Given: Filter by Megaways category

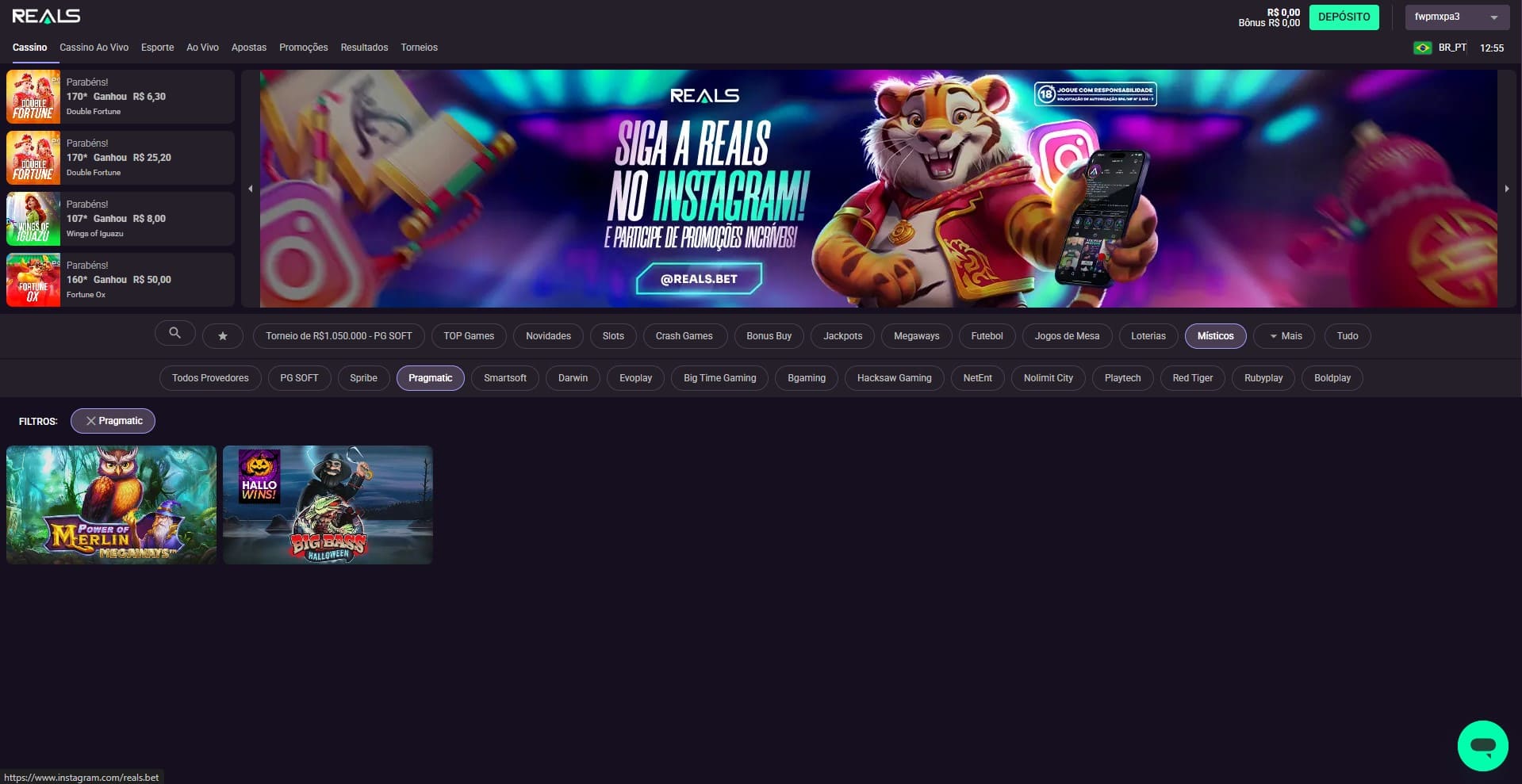Looking at the screenshot, I should click(916, 336).
